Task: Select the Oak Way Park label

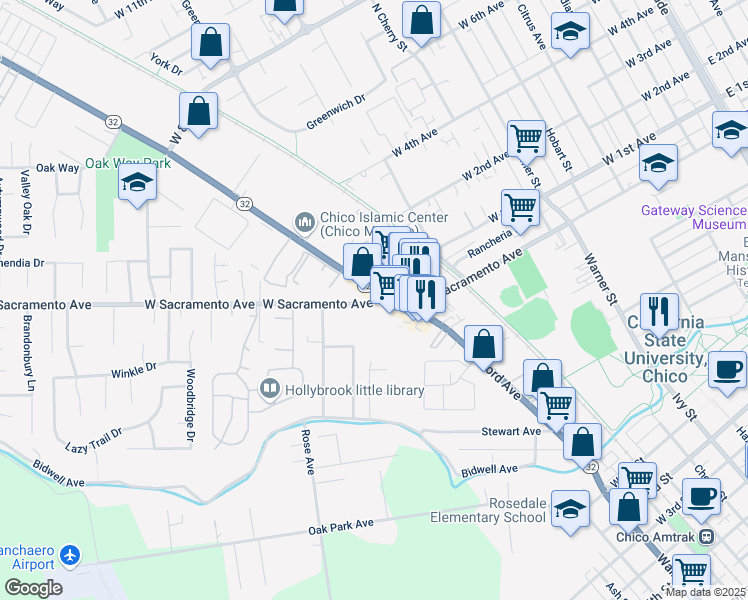Action: [x=128, y=163]
